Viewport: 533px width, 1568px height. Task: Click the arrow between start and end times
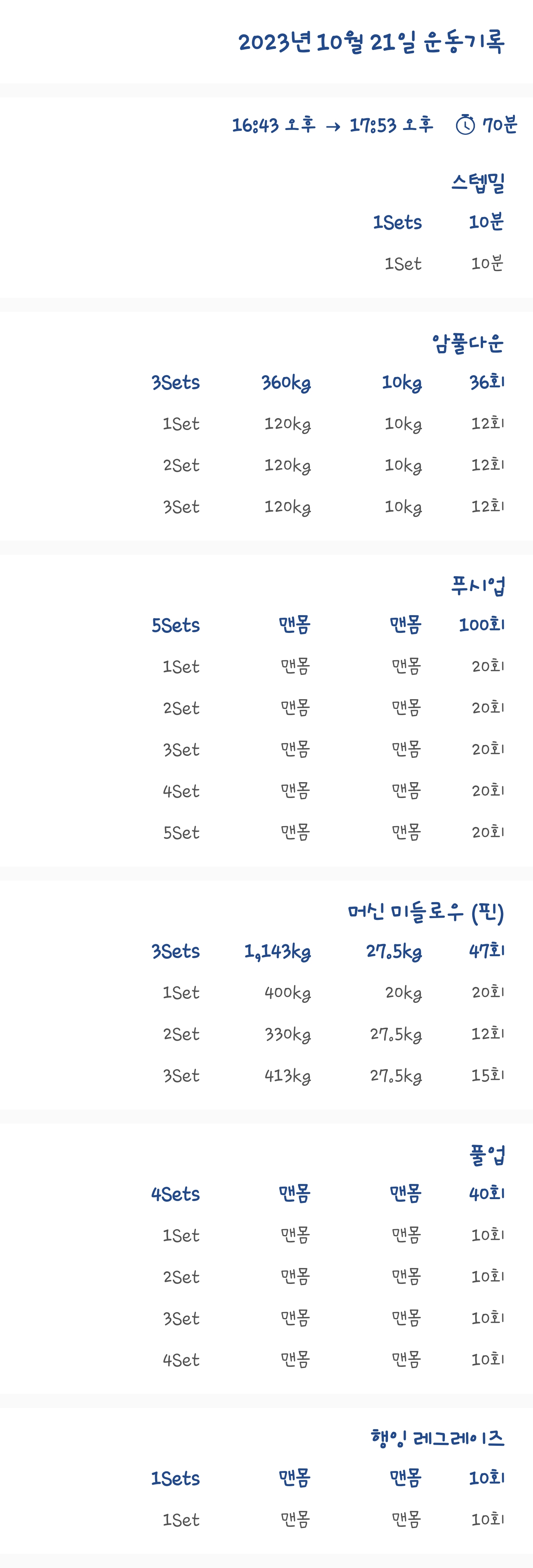333,127
